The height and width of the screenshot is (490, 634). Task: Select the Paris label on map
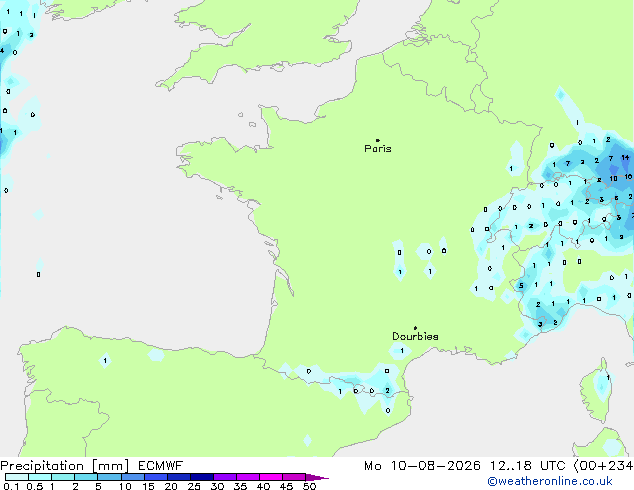pos(378,148)
